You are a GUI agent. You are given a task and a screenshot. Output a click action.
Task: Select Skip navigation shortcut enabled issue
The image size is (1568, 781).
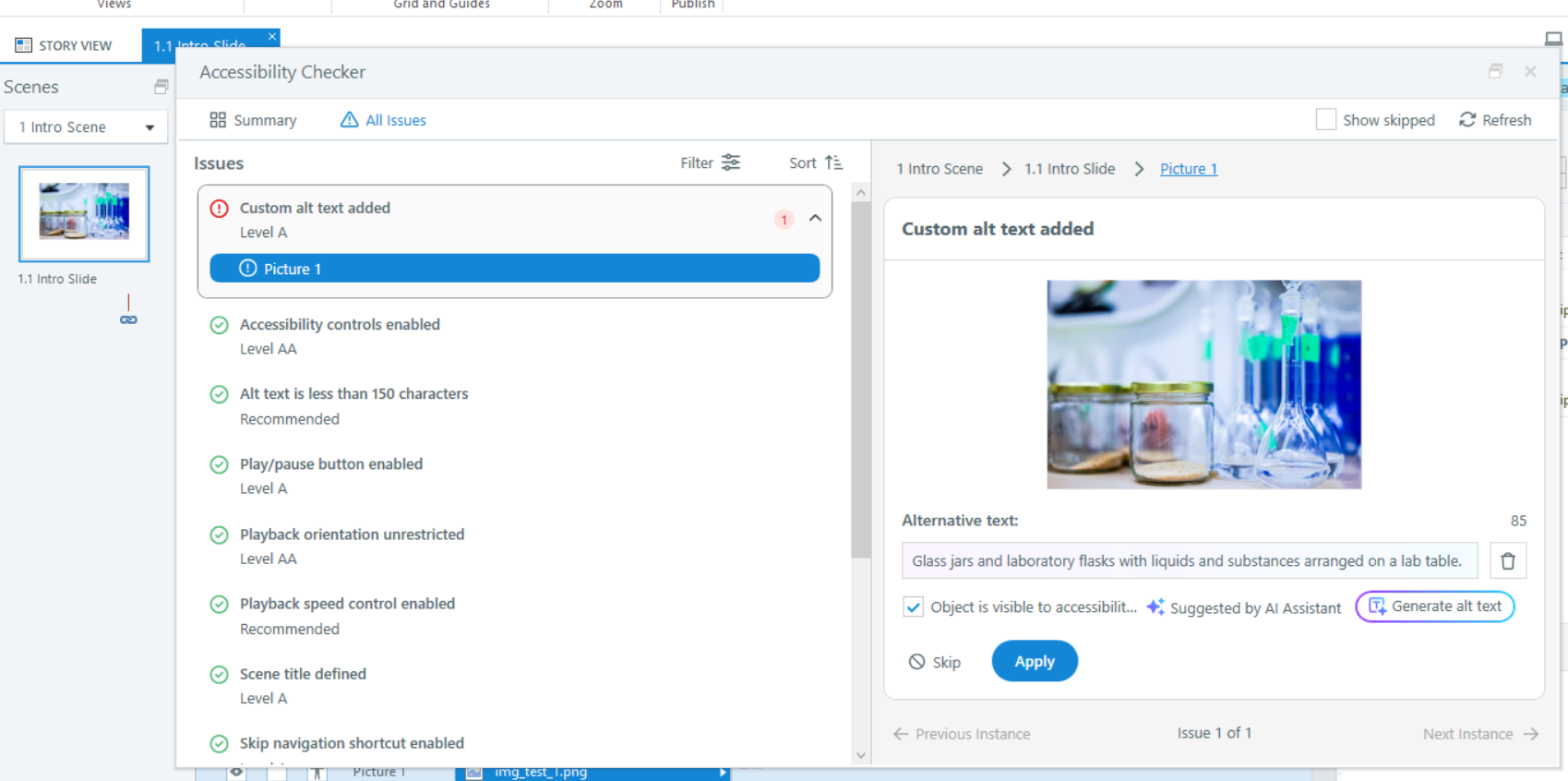click(352, 744)
